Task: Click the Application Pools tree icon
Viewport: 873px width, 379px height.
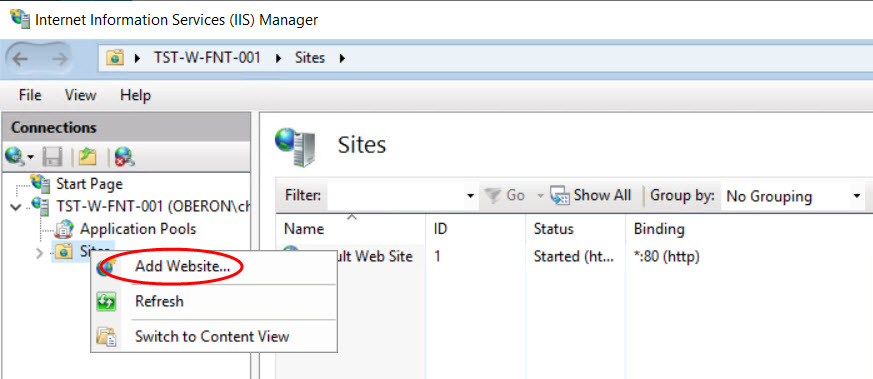Action: coord(65,229)
